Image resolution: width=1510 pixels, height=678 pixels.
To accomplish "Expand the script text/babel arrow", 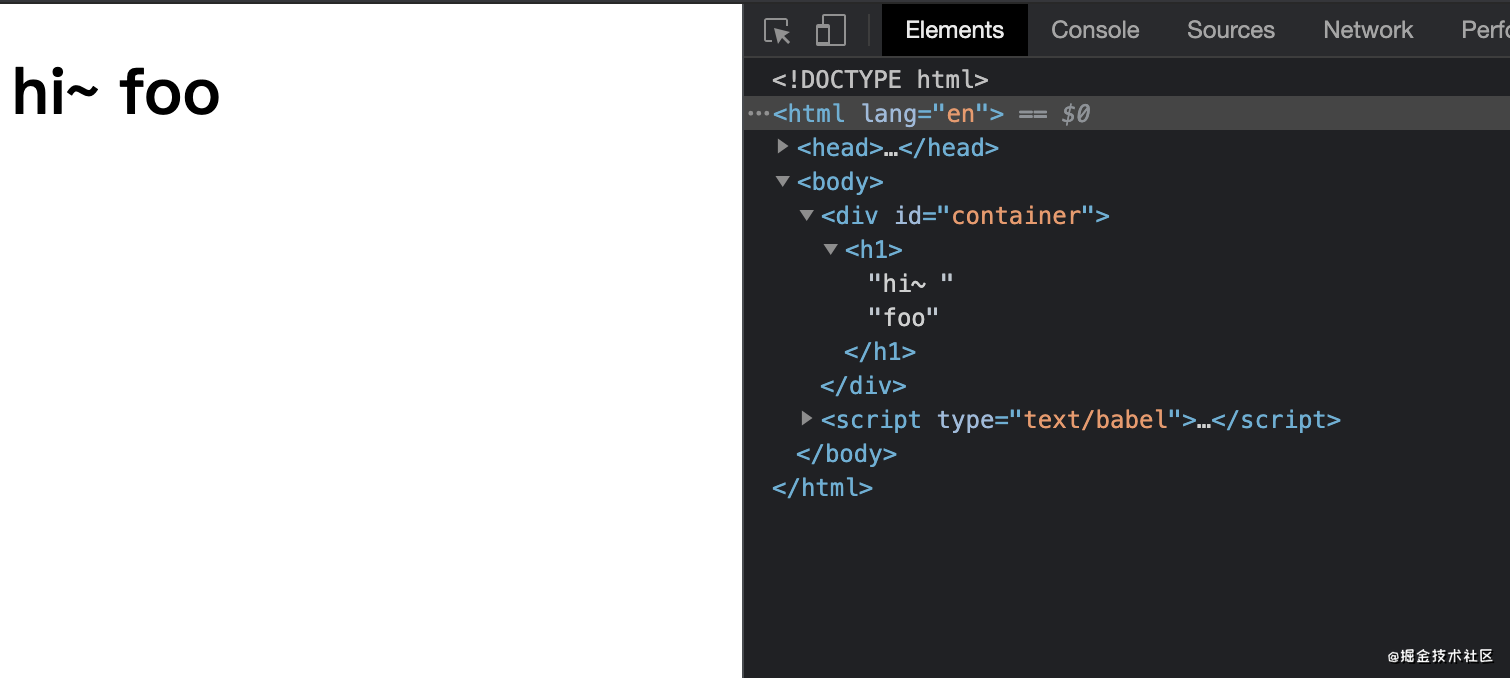I will 807,419.
